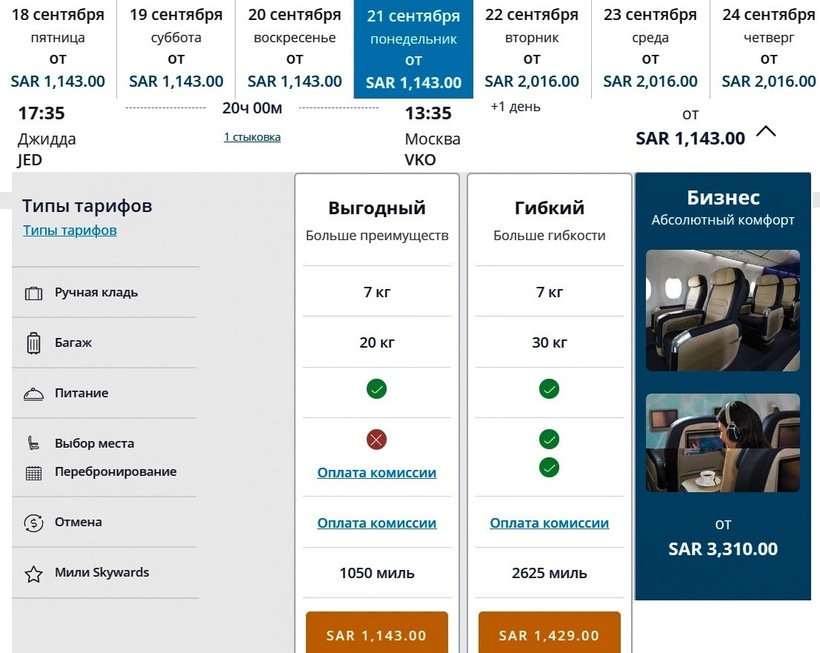Select the 22 сентября вторник date tab

click(x=531, y=49)
